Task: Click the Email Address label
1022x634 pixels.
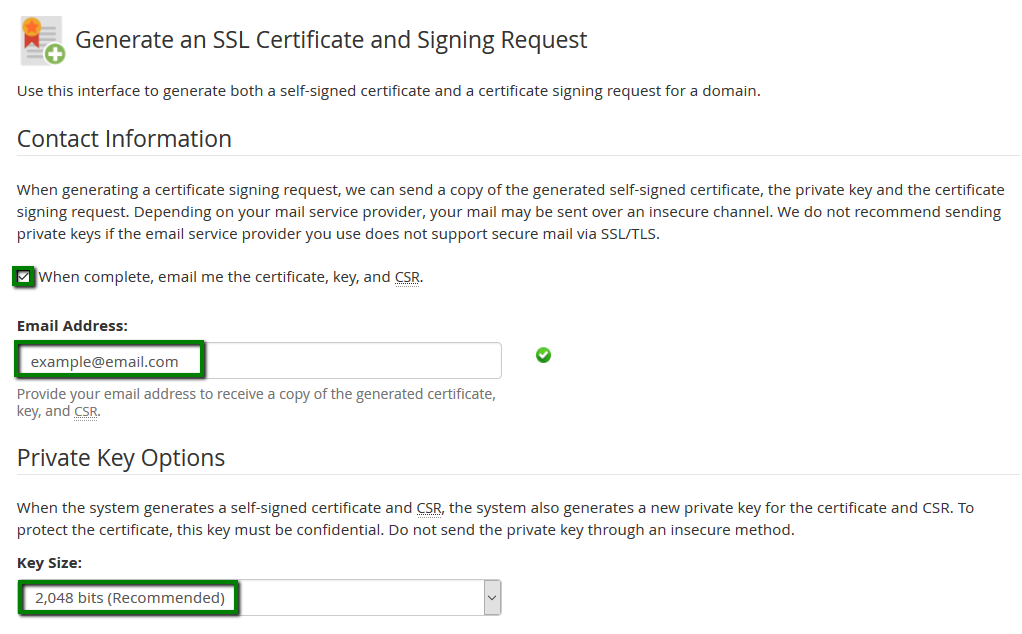Action: pyautogui.click(x=72, y=326)
